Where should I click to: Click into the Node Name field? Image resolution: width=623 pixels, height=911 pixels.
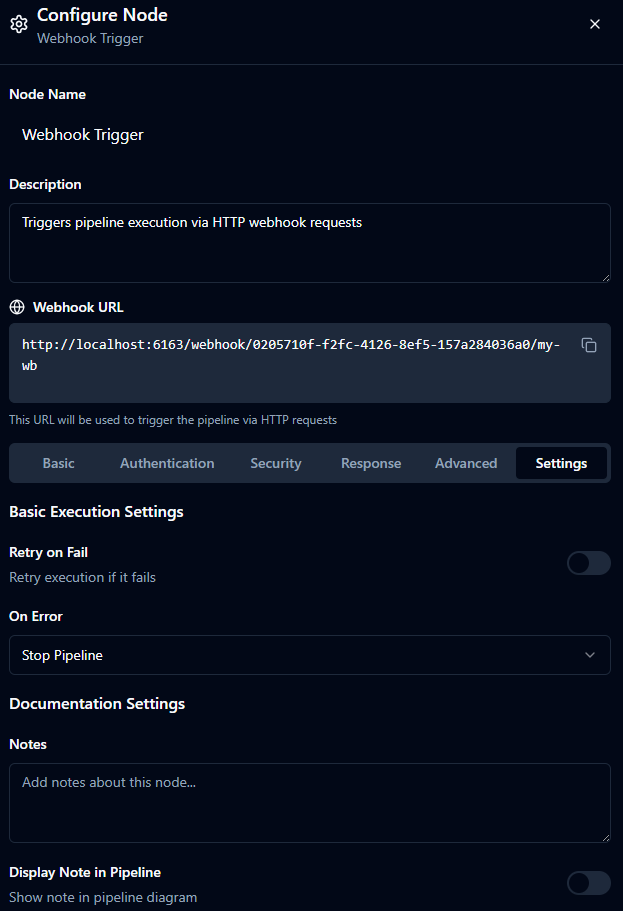pyautogui.click(x=309, y=135)
